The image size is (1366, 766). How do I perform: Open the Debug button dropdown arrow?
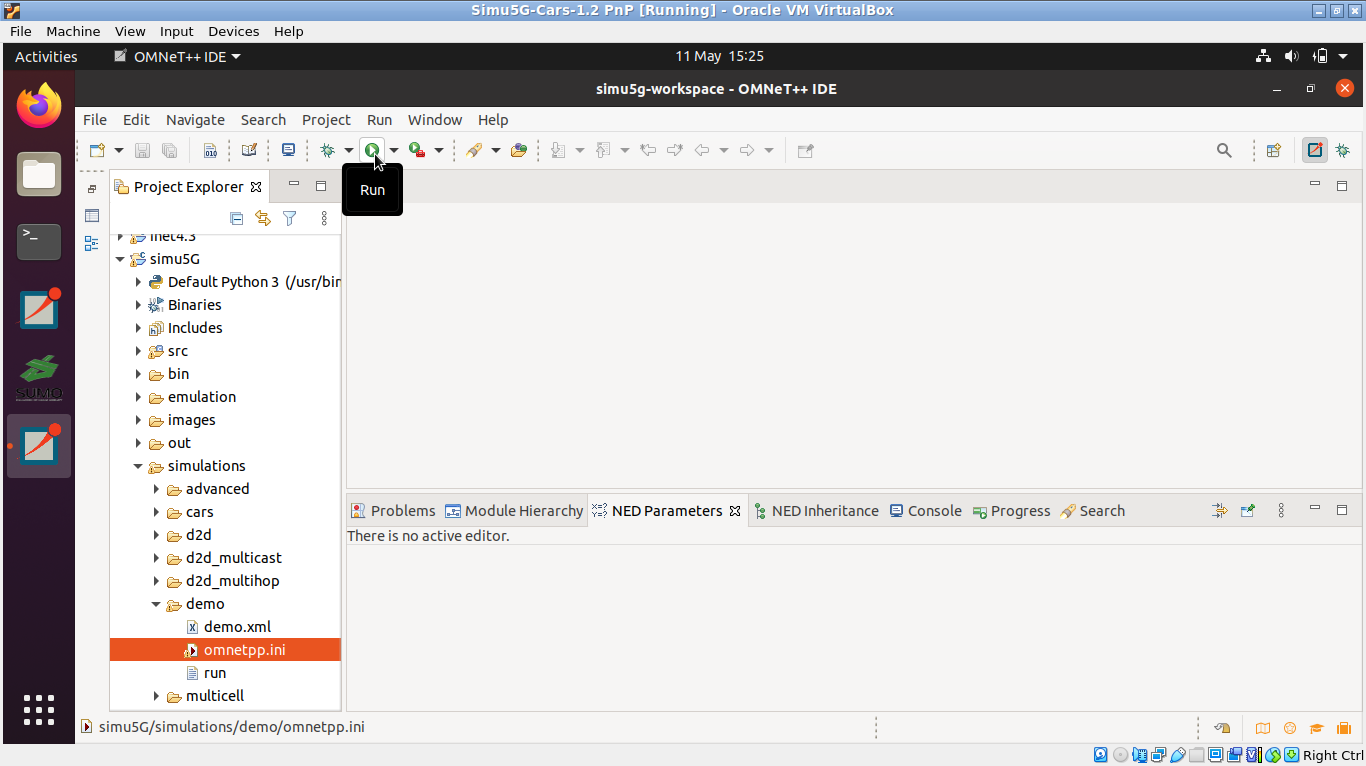[349, 150]
